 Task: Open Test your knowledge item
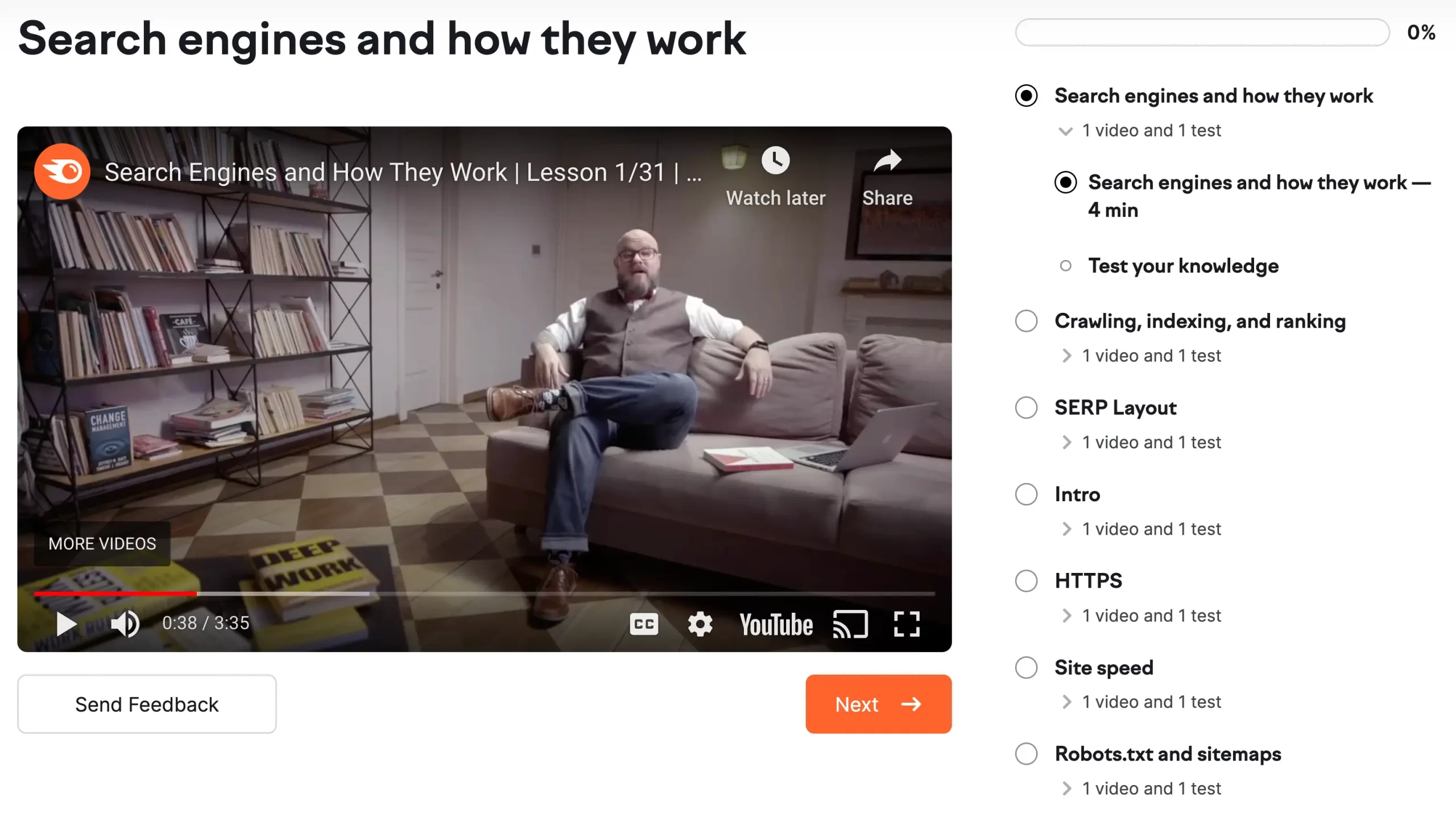point(1183,266)
